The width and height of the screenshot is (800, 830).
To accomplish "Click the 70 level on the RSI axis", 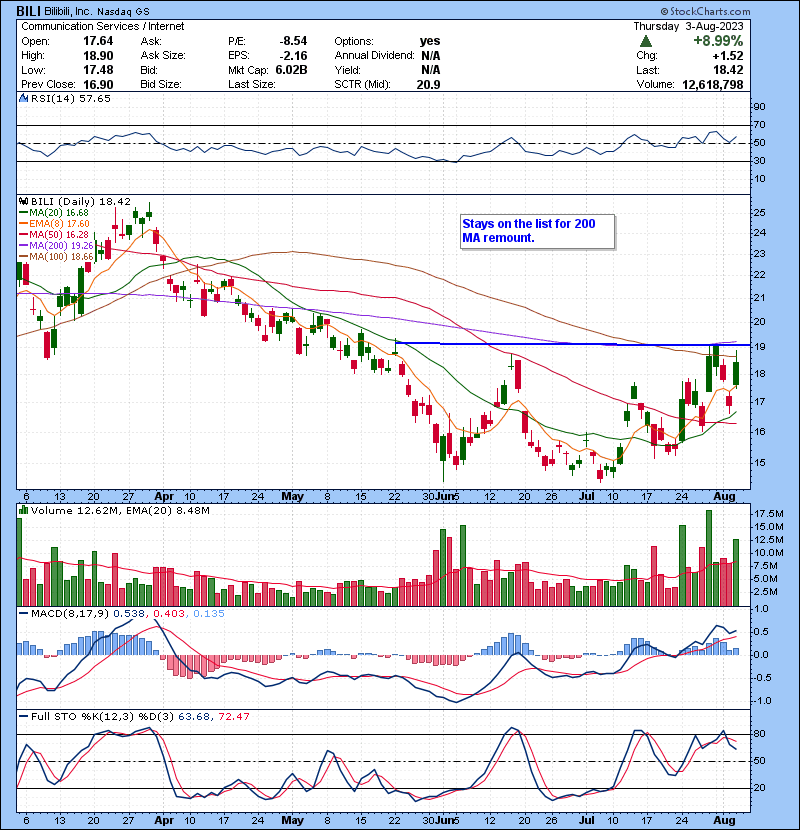I will pyautogui.click(x=759, y=125).
